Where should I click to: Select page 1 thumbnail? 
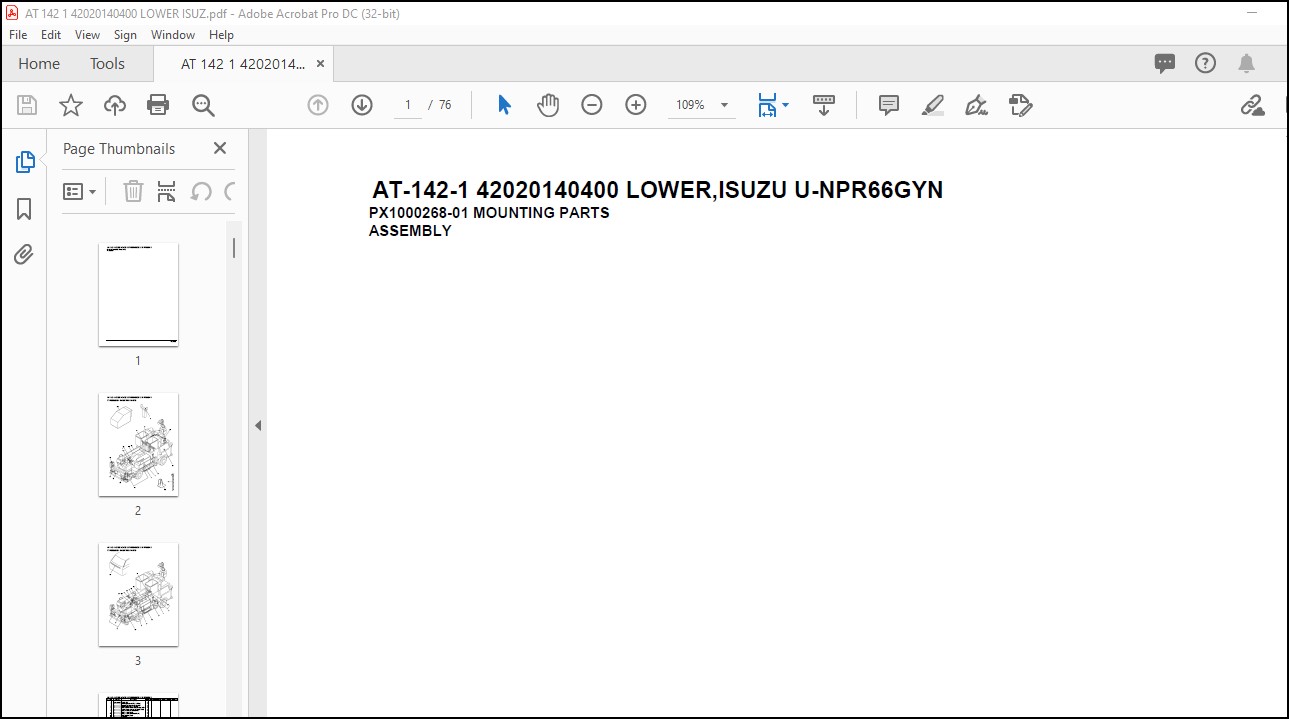click(138, 294)
